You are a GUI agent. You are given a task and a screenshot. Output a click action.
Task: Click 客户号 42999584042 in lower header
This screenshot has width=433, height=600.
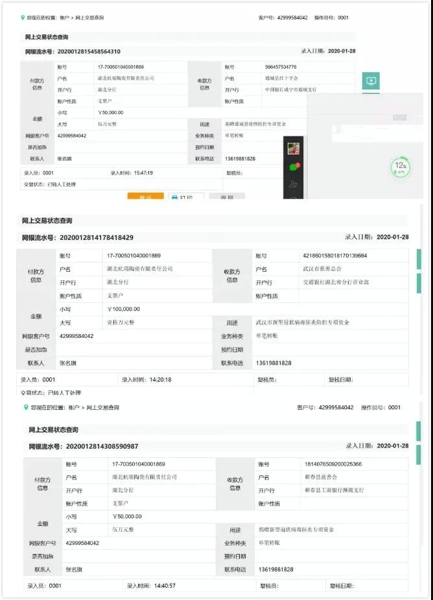pyautogui.click(x=325, y=408)
